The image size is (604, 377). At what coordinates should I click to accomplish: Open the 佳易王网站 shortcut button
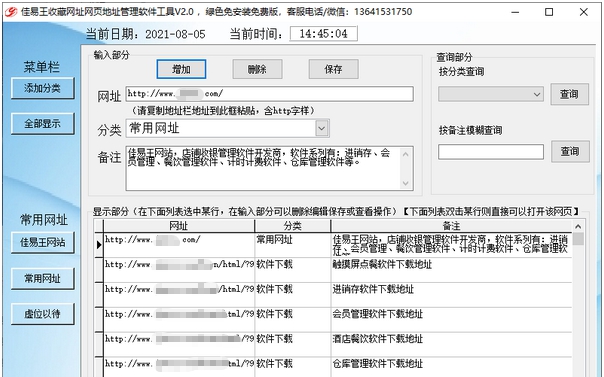click(x=42, y=243)
